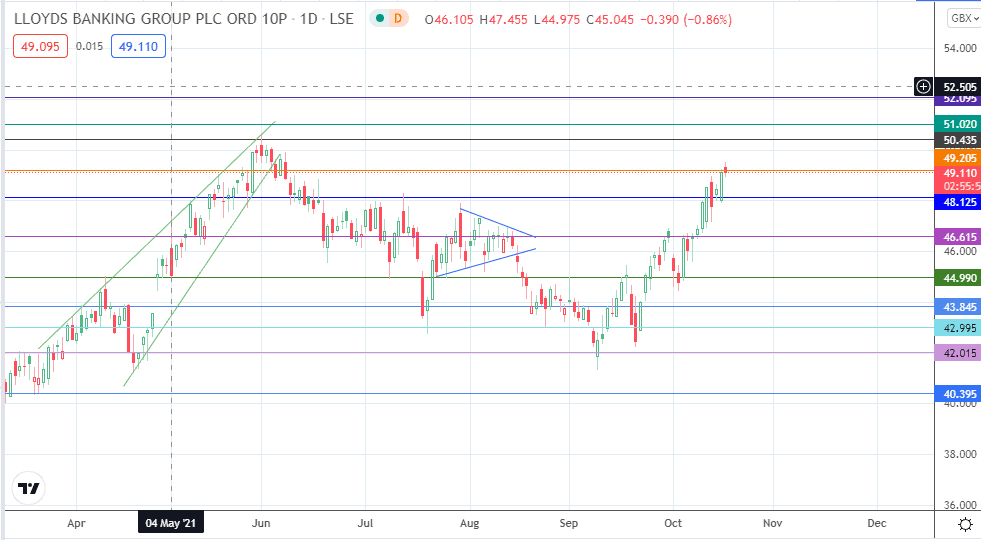The height and width of the screenshot is (540, 981).
Task: Click the blue 49.110 buy price button
Action: tap(138, 46)
